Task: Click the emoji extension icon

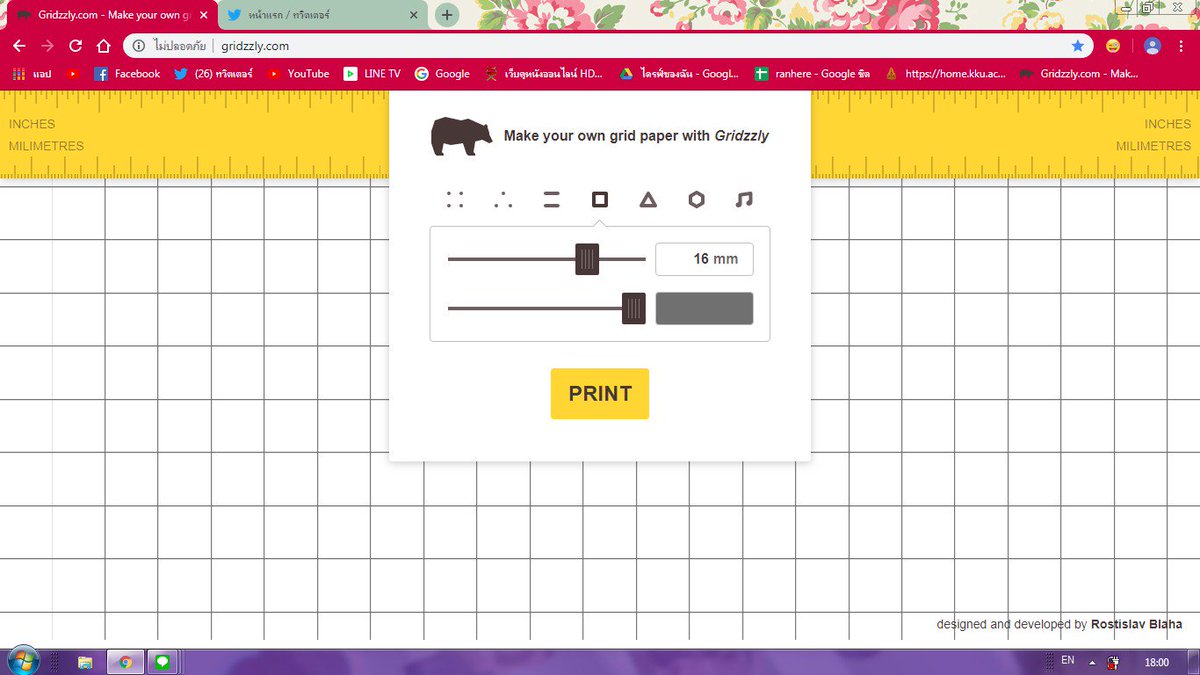Action: 1113,46
